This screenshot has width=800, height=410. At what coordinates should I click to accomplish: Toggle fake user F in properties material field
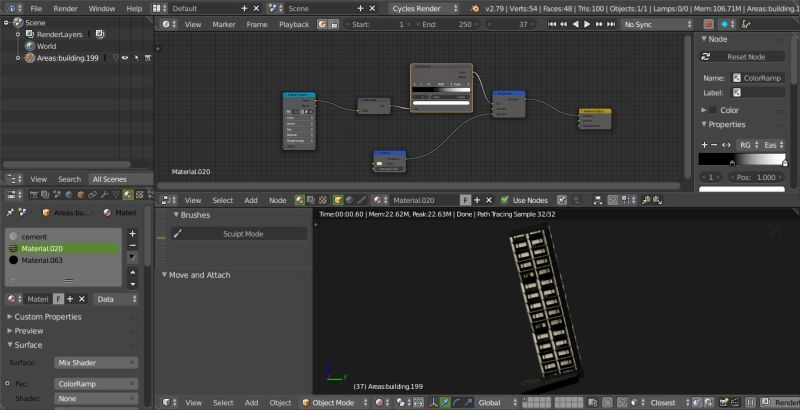coord(59,299)
